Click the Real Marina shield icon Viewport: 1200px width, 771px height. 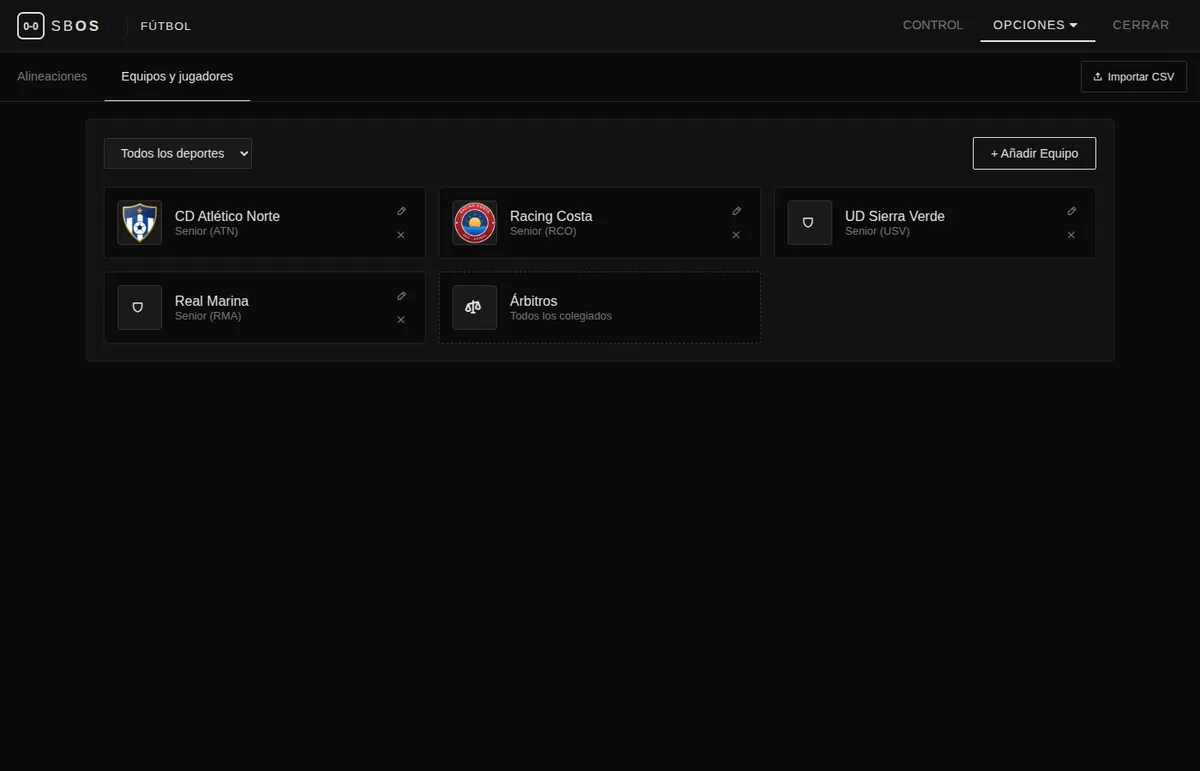click(x=140, y=308)
